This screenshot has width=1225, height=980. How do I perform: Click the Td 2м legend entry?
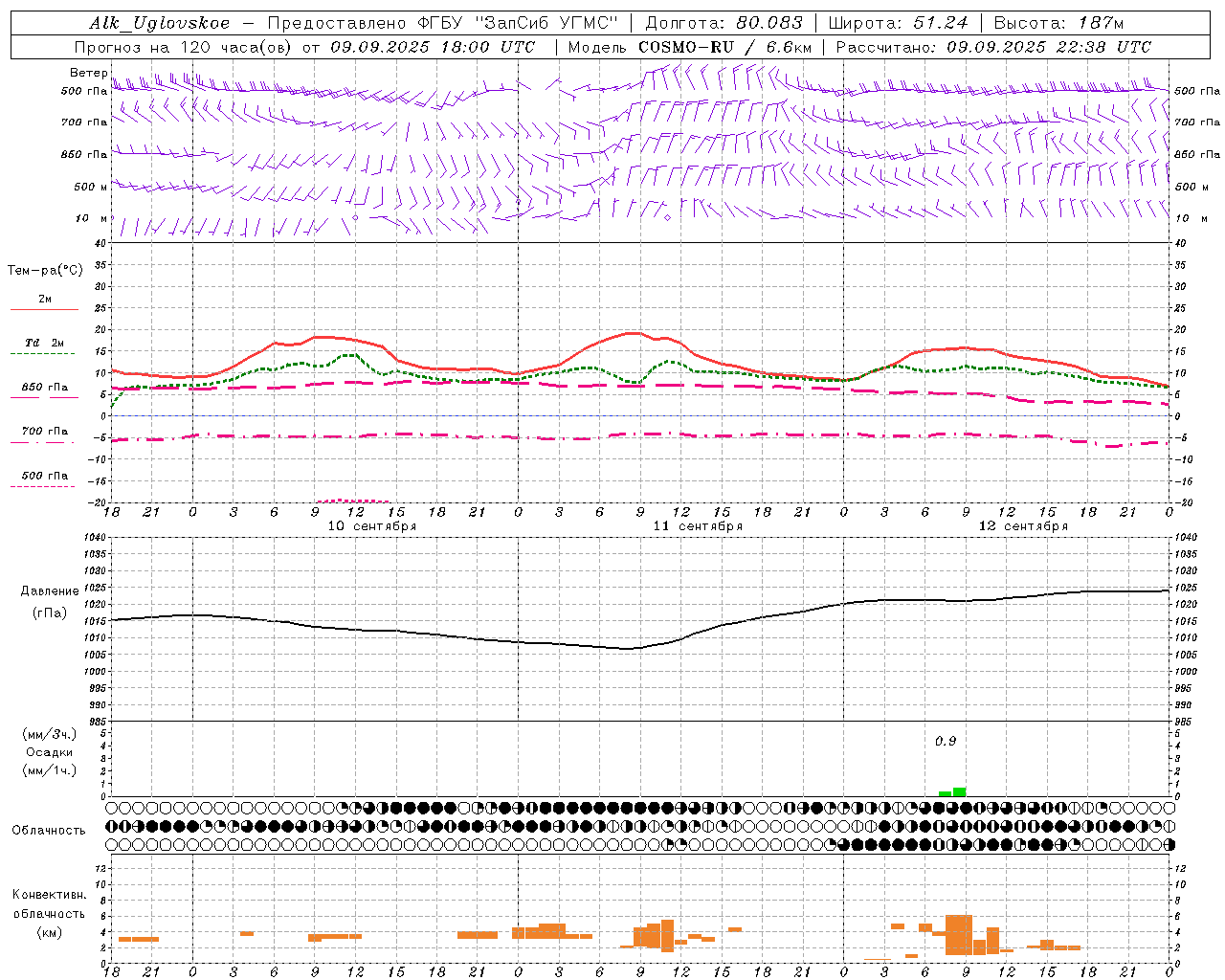coord(45,343)
